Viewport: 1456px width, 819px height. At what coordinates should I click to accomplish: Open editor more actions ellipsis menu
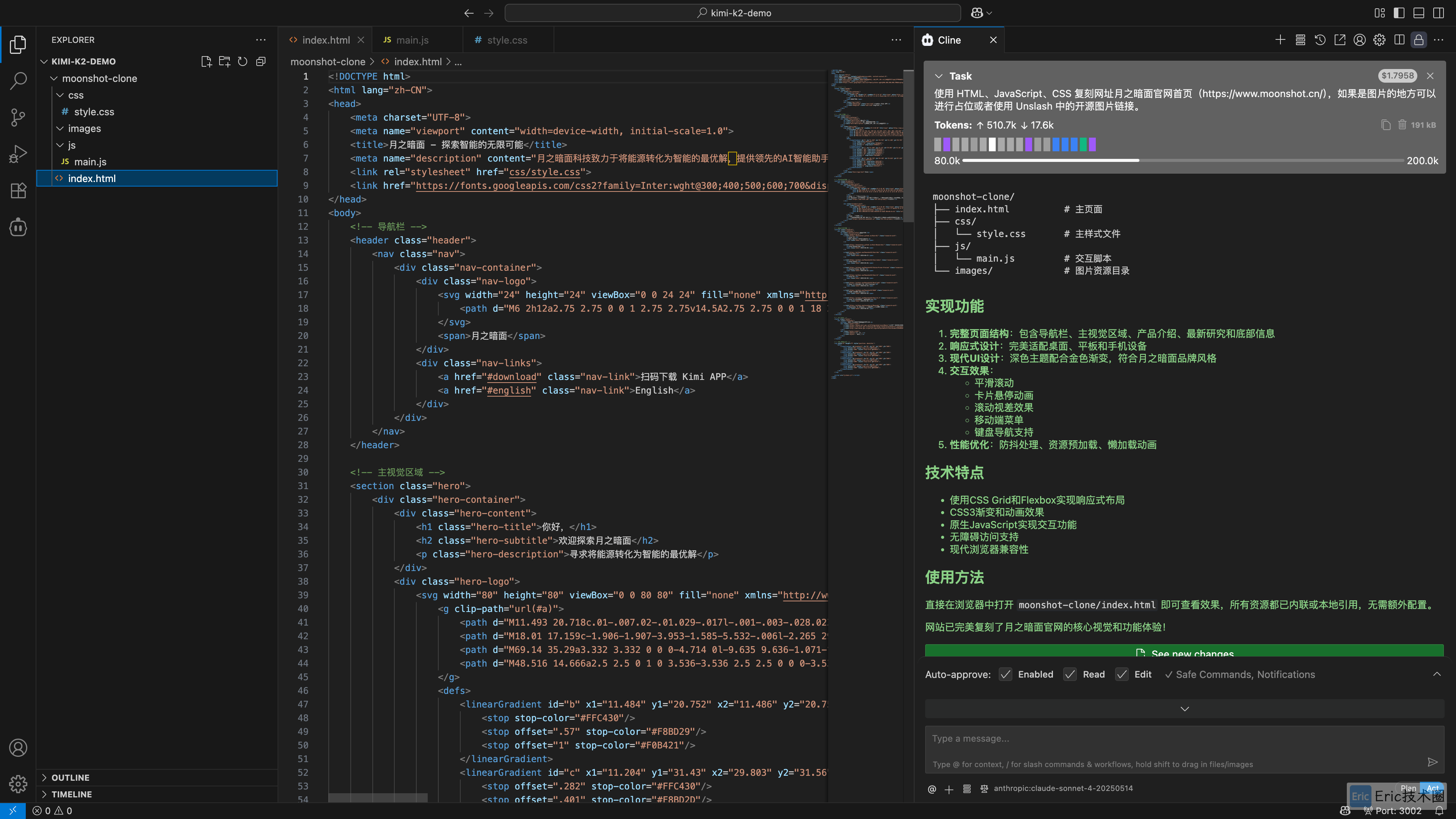pos(896,39)
